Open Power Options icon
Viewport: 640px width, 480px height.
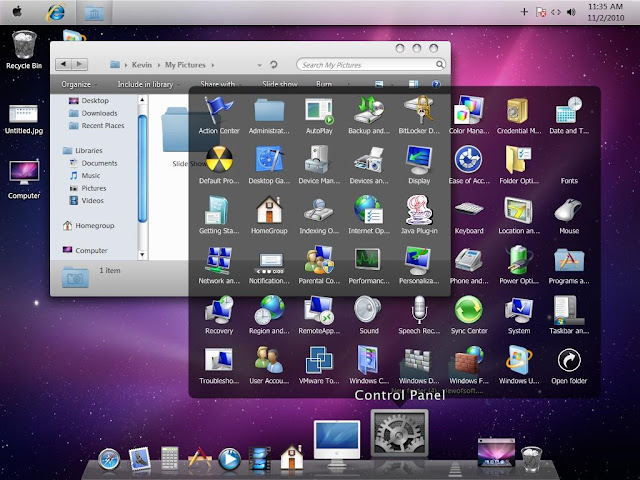point(518,260)
